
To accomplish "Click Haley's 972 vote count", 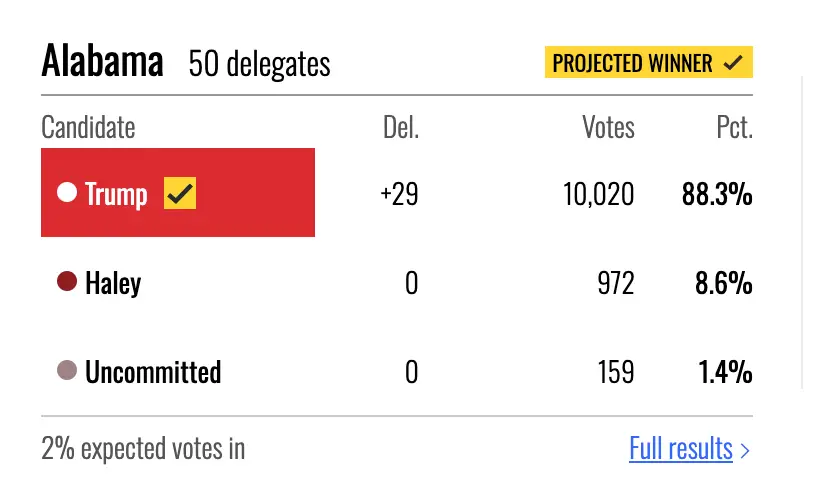I will [616, 284].
